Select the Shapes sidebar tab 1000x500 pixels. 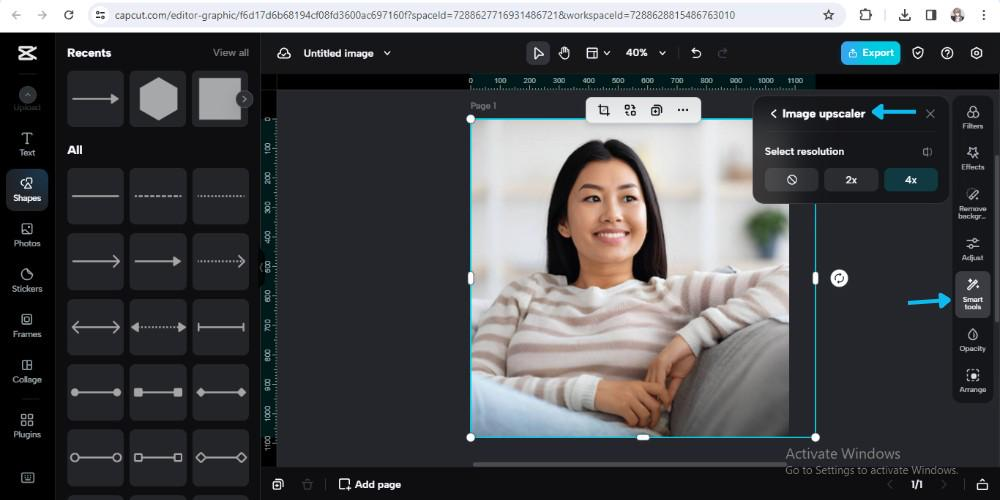click(x=27, y=189)
